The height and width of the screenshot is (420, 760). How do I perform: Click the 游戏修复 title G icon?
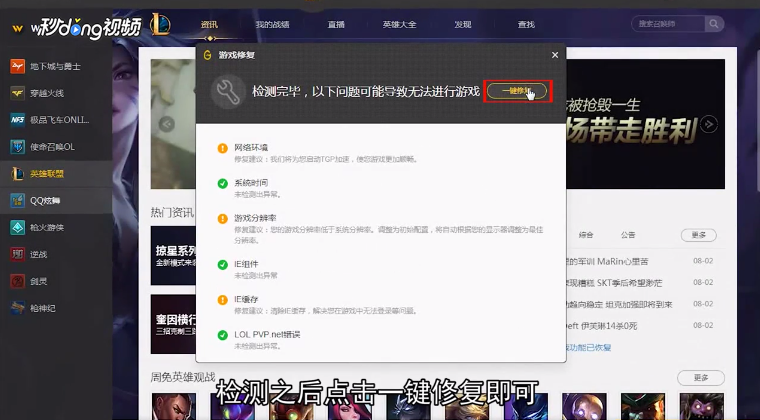coord(207,55)
